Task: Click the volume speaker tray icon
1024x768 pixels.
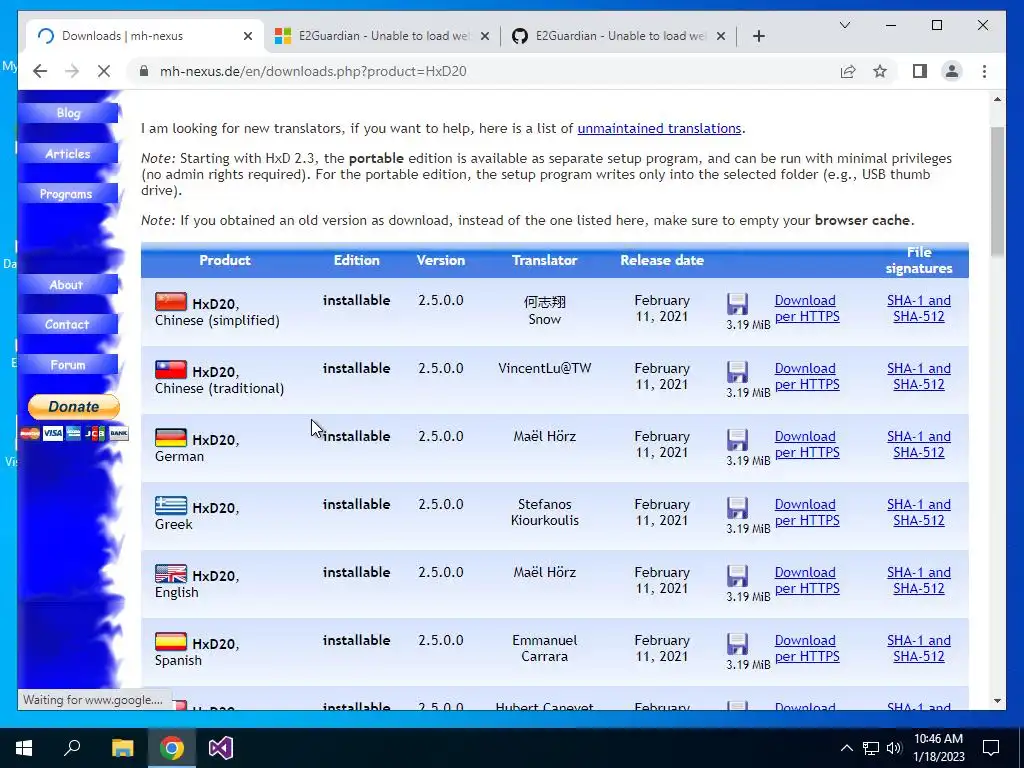Action: (894, 748)
